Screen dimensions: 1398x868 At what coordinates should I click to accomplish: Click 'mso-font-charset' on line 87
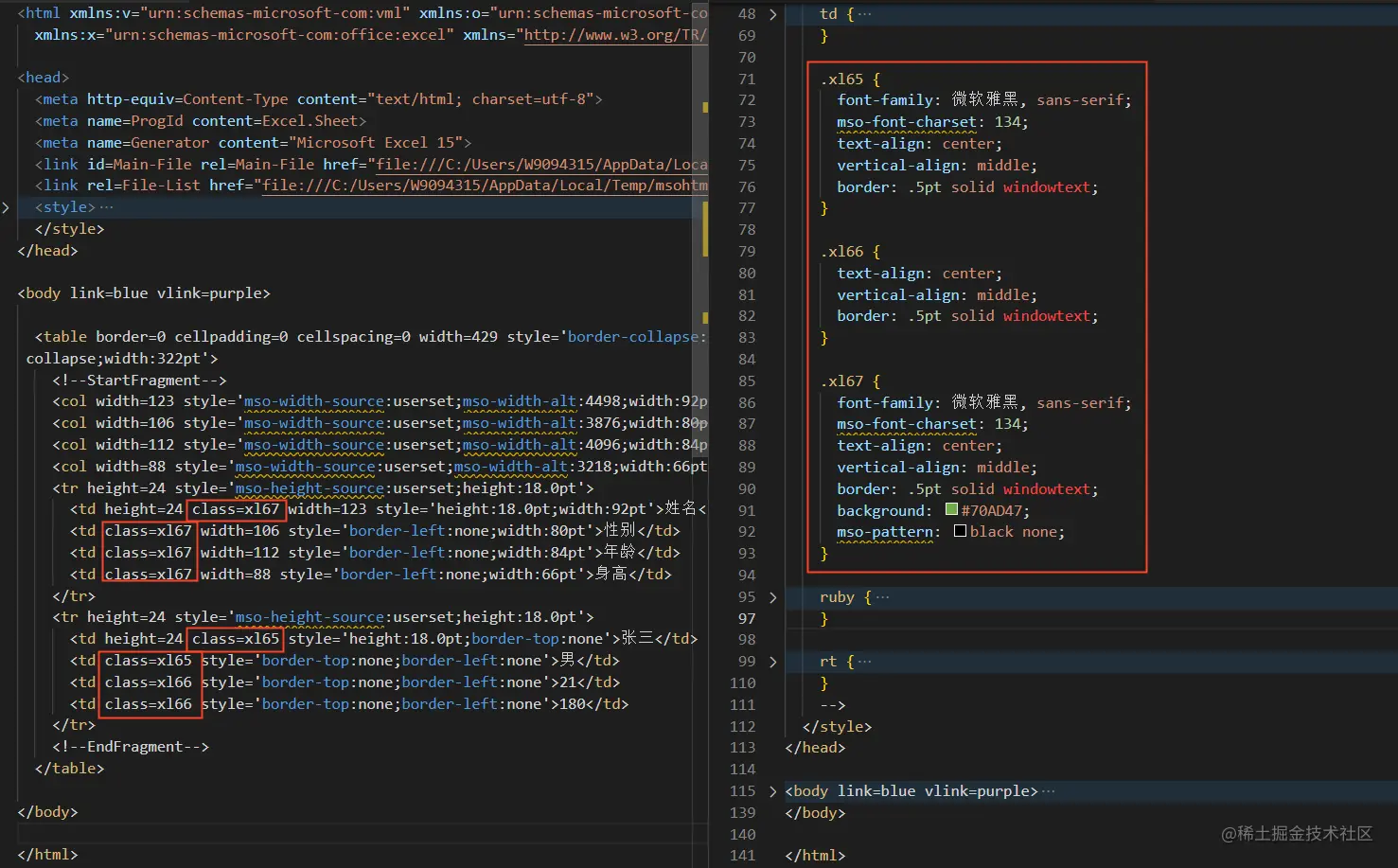tap(907, 424)
